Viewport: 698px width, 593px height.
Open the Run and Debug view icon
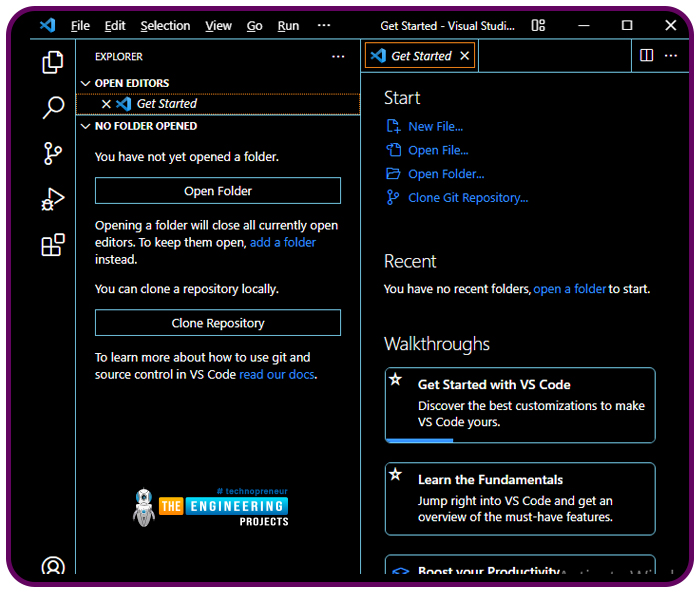click(x=53, y=199)
